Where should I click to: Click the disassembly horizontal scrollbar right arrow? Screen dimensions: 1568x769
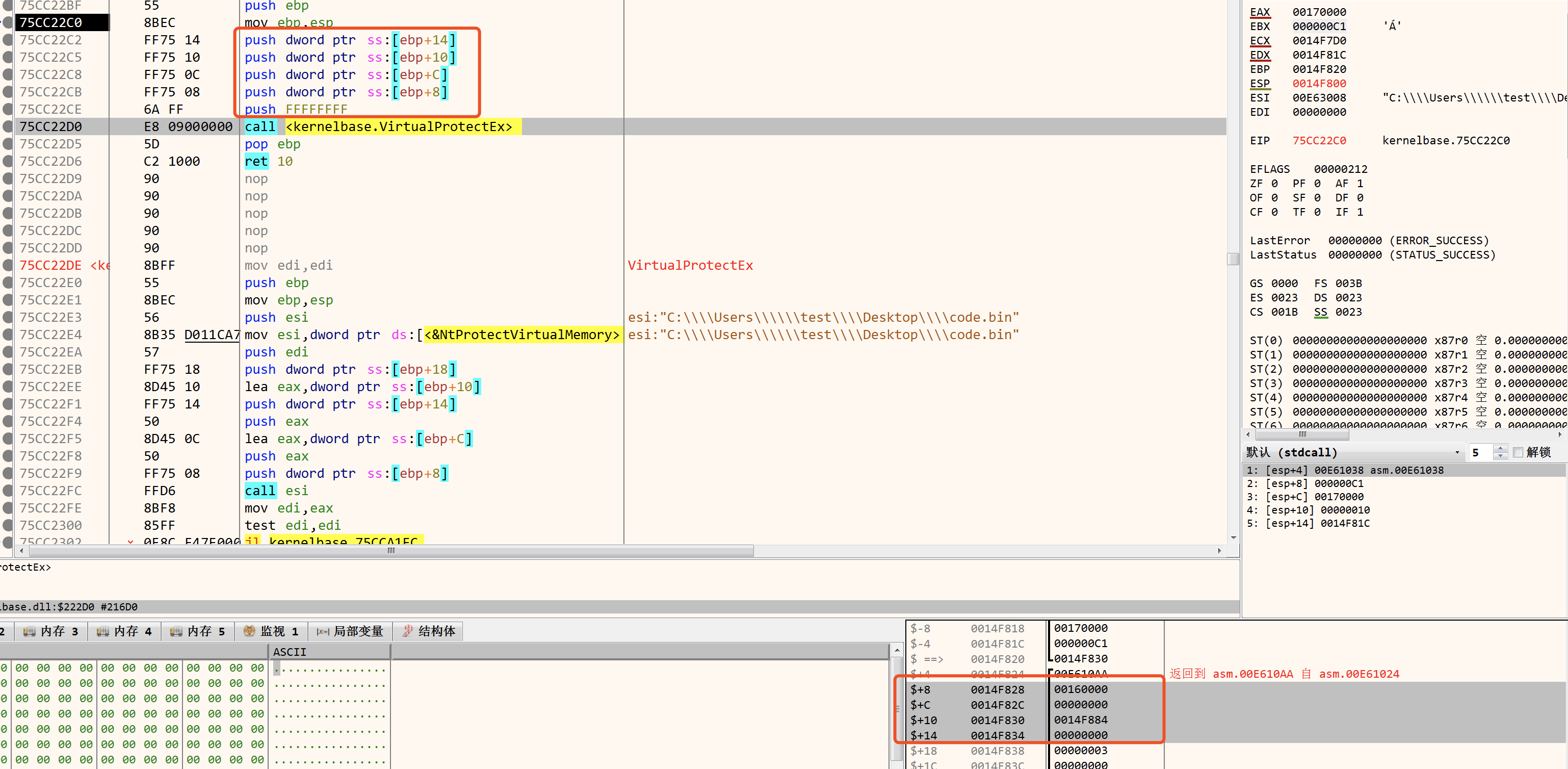[1219, 551]
